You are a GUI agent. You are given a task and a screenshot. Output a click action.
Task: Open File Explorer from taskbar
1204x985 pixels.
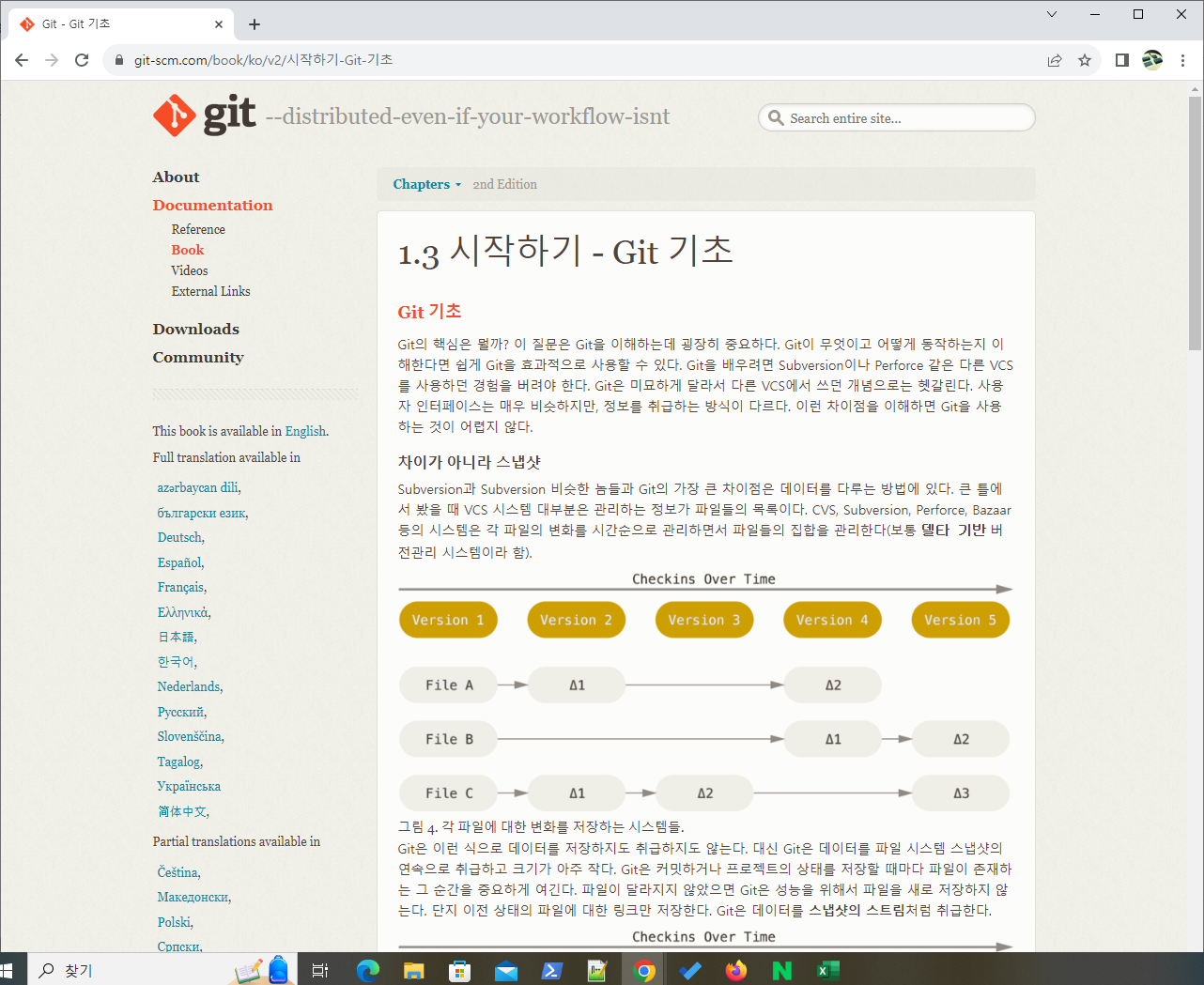pyautogui.click(x=414, y=970)
